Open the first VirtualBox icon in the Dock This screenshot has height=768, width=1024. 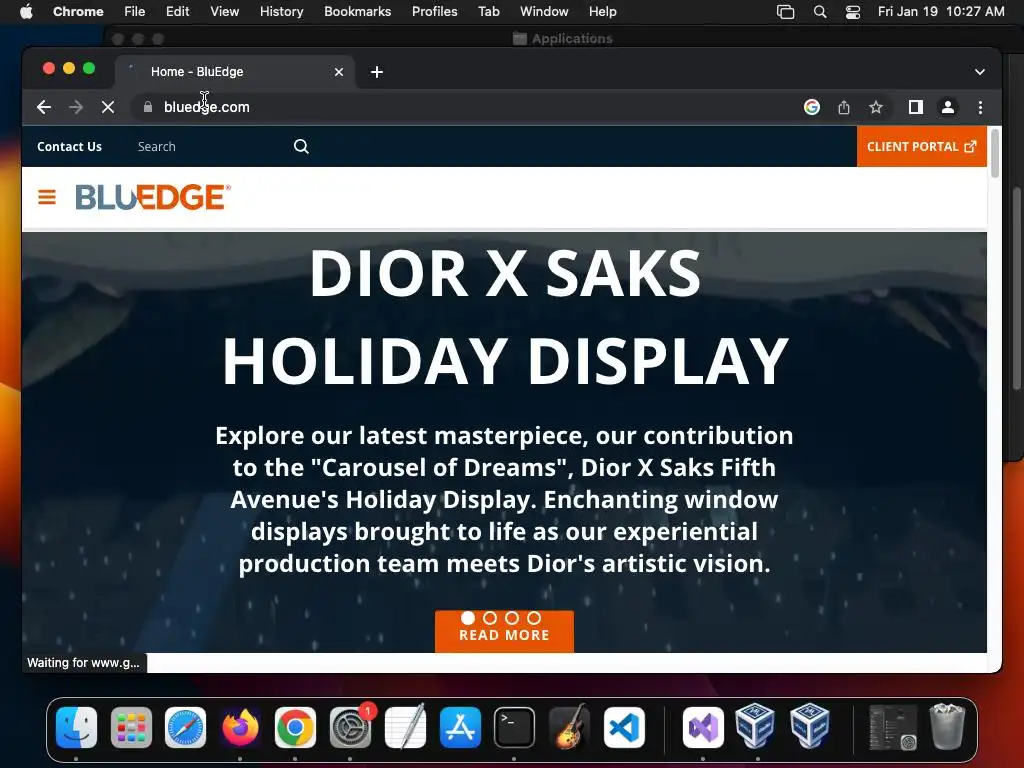[x=755, y=726]
